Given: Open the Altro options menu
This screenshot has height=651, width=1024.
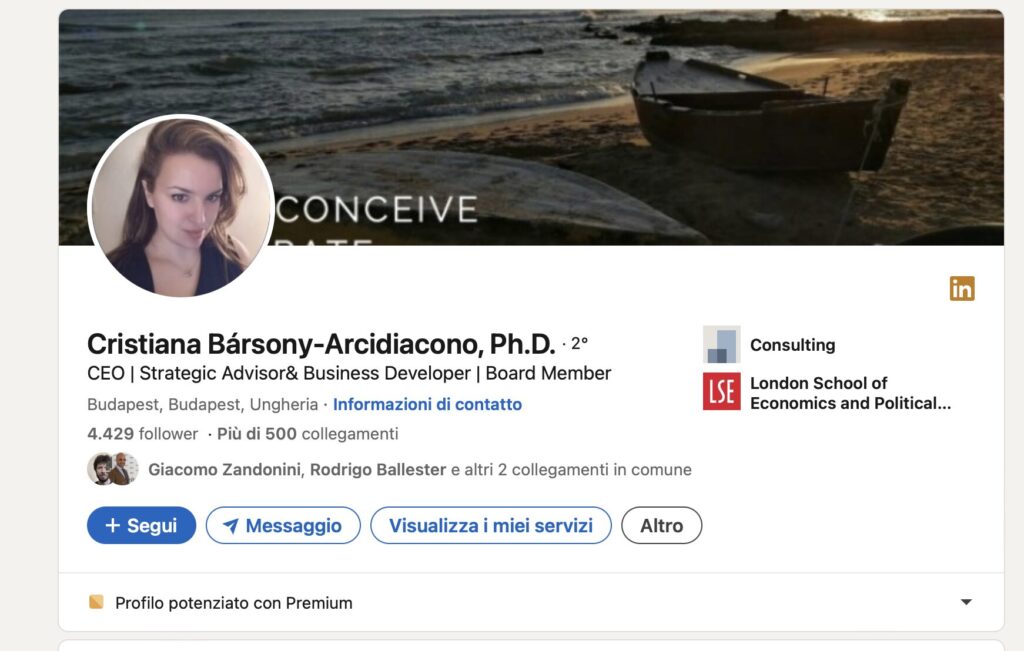Looking at the screenshot, I should pos(661,525).
